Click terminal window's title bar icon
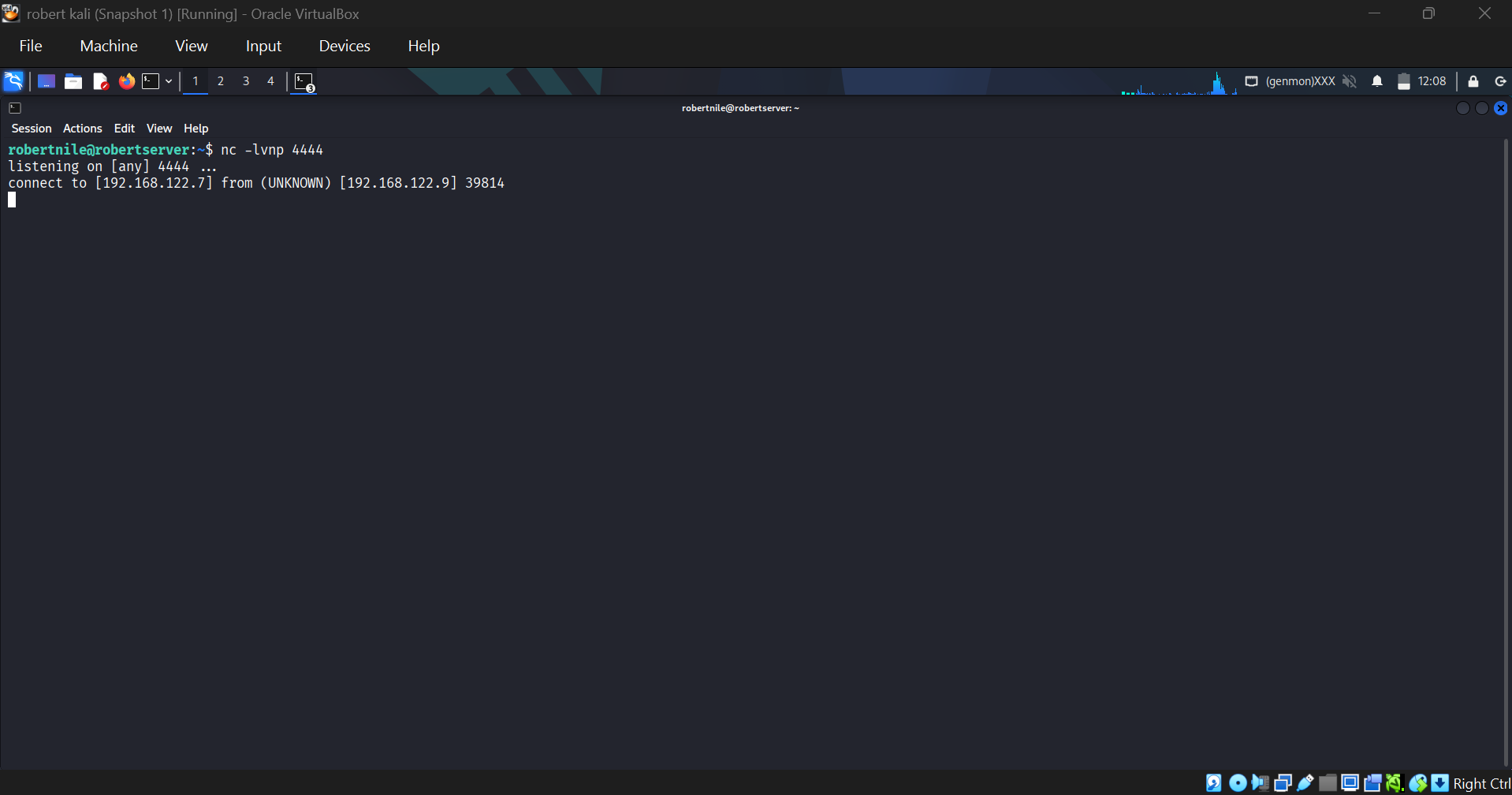Viewport: 1512px width, 795px height. (15, 108)
